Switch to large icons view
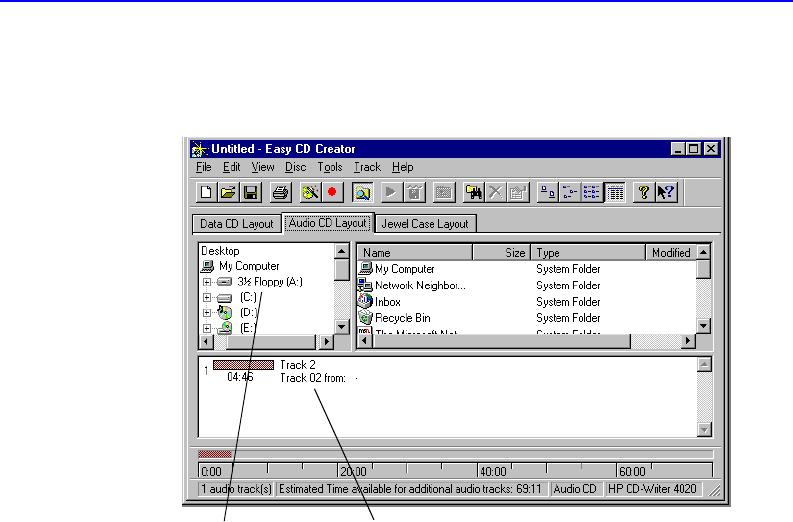Viewport: 793px width, 522px height. point(548,192)
